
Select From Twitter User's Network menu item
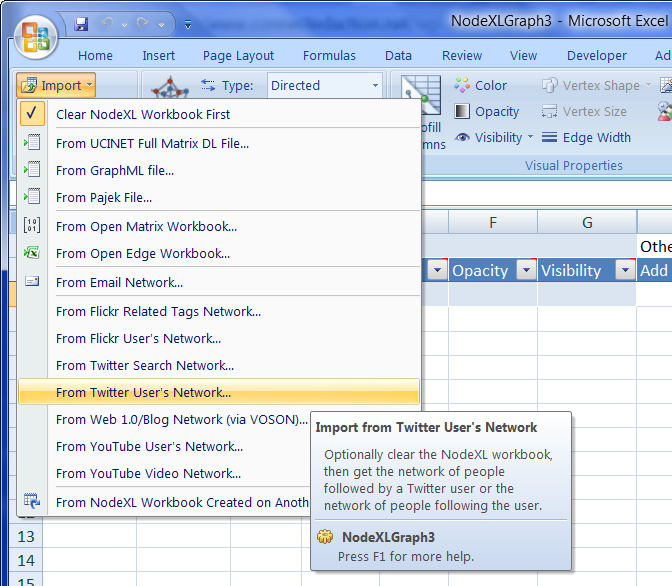pyautogui.click(x=143, y=393)
